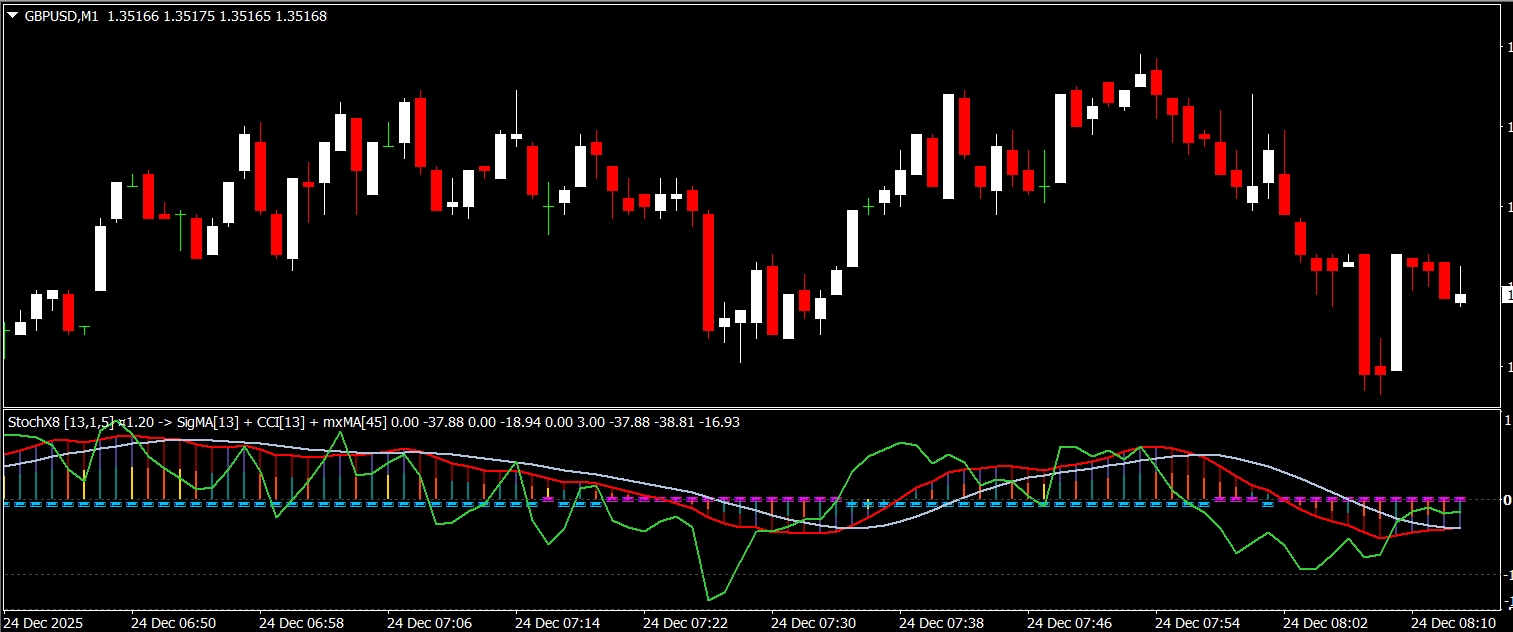Select the 24 Dec 07:46 time label
This screenshot has width=1513, height=632.
tap(1069, 623)
